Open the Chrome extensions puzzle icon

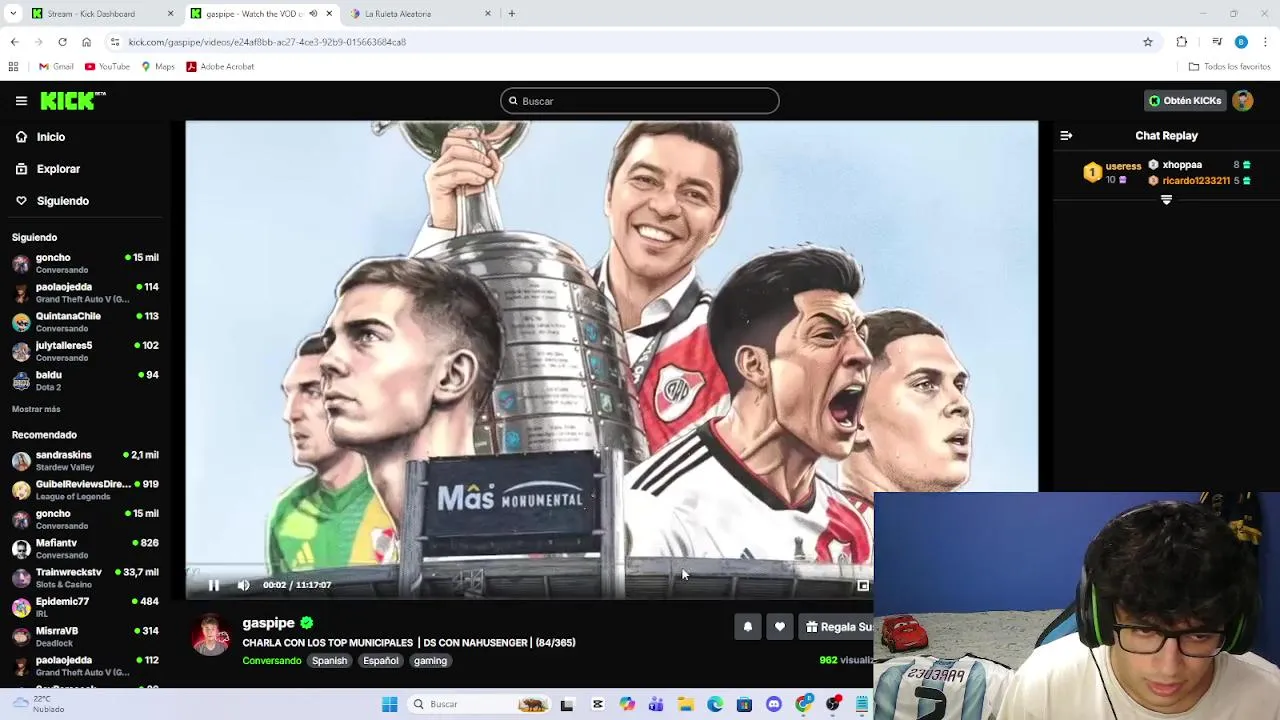(1182, 42)
